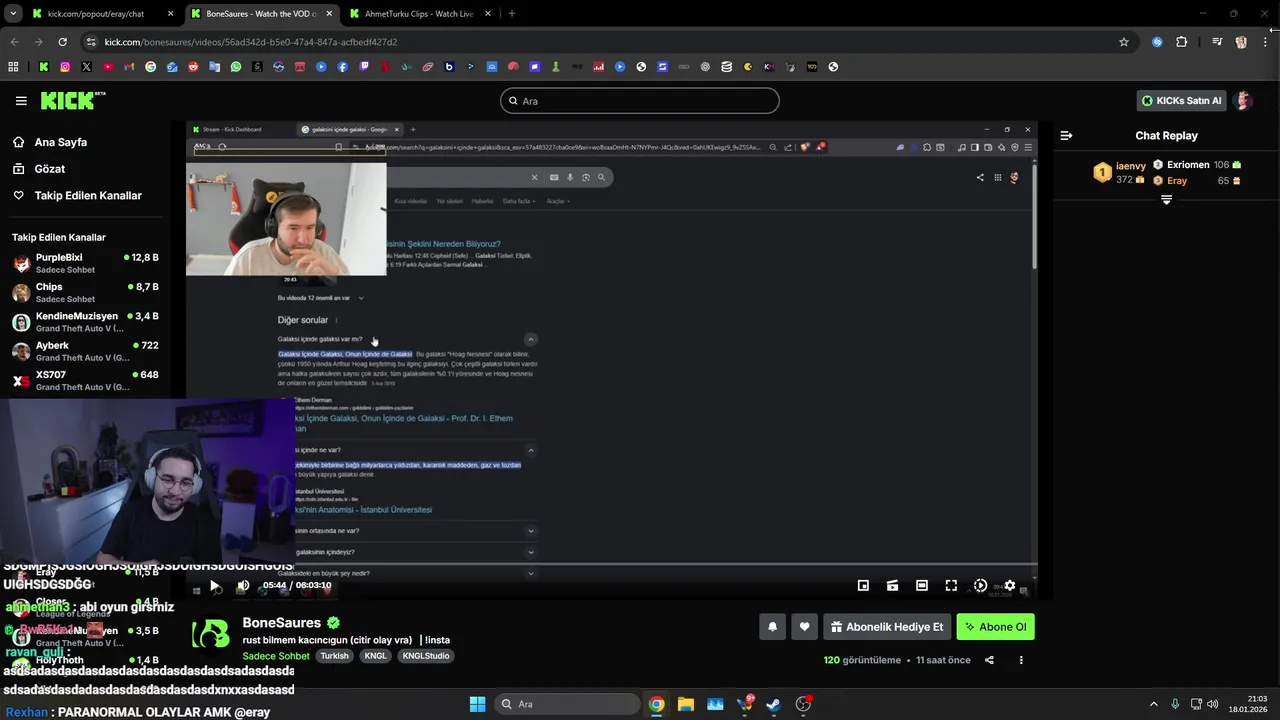Open picture-in-picture mini player
Screen dimensions: 1280x720
click(863, 585)
